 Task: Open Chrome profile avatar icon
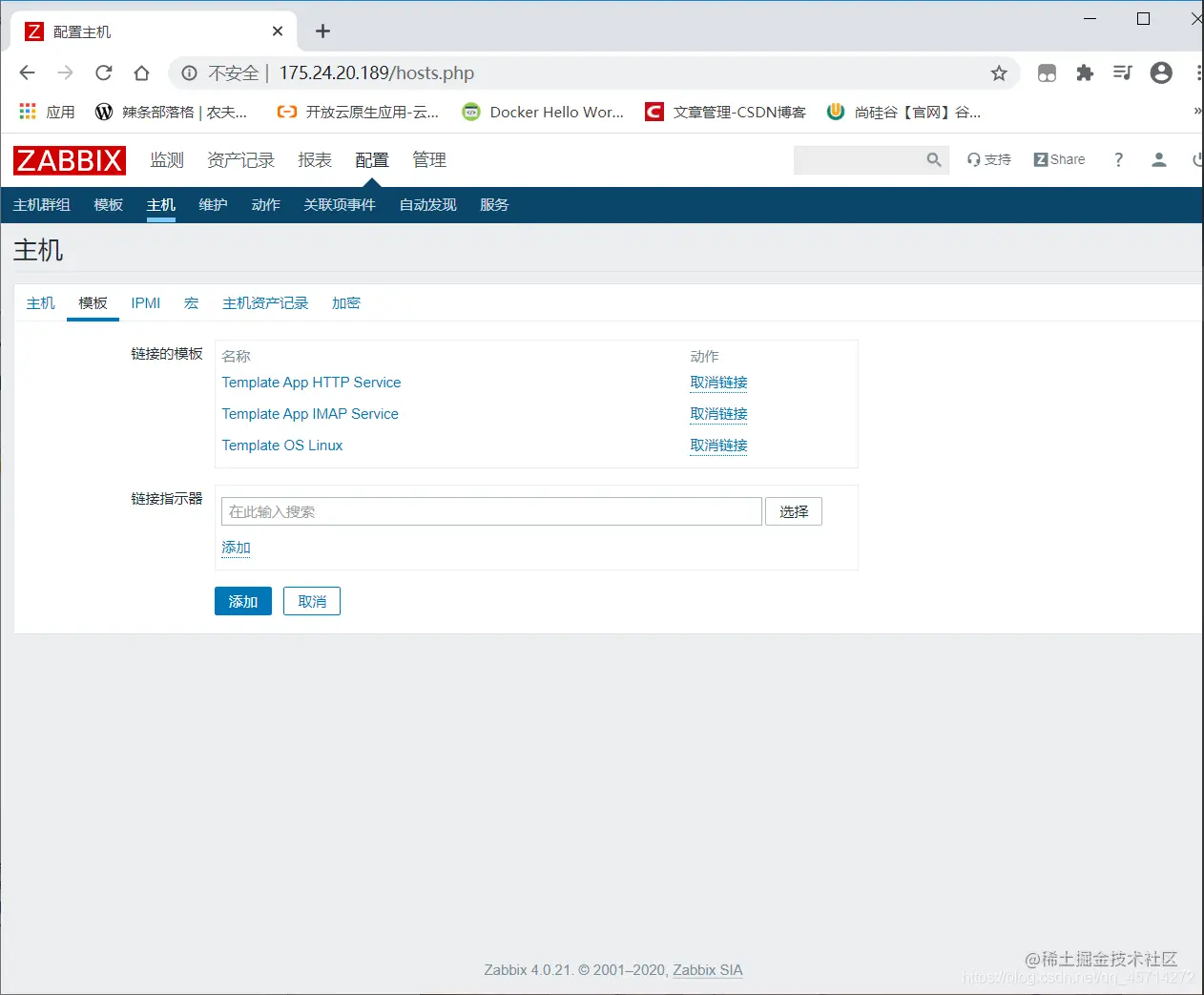tap(1161, 73)
